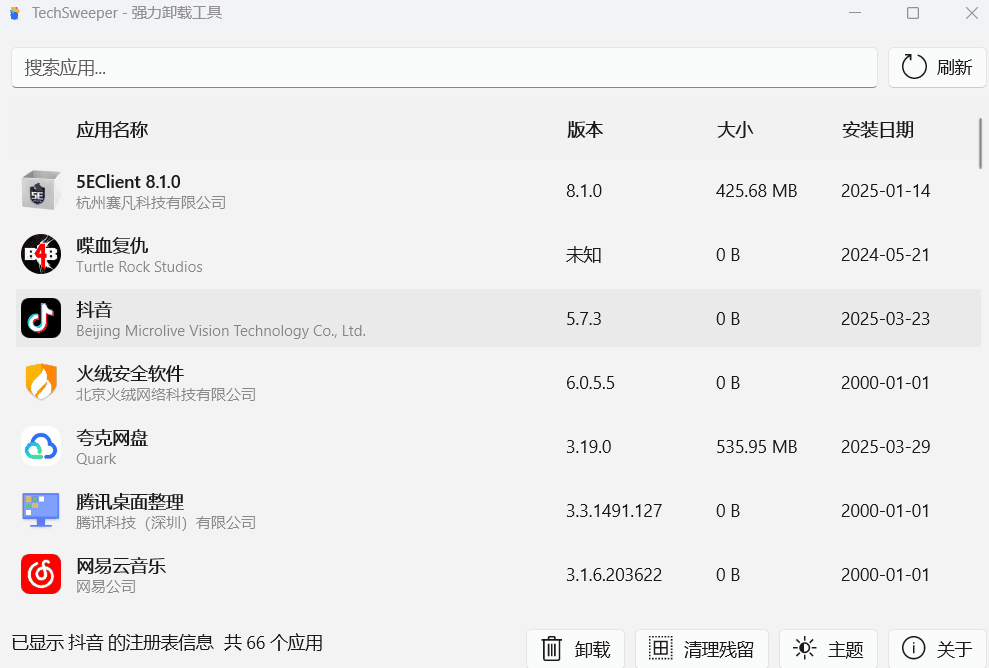Viewport: 989px width, 668px height.
Task: Click the 火绒安全软件 shield icon
Action: pyautogui.click(x=41, y=382)
